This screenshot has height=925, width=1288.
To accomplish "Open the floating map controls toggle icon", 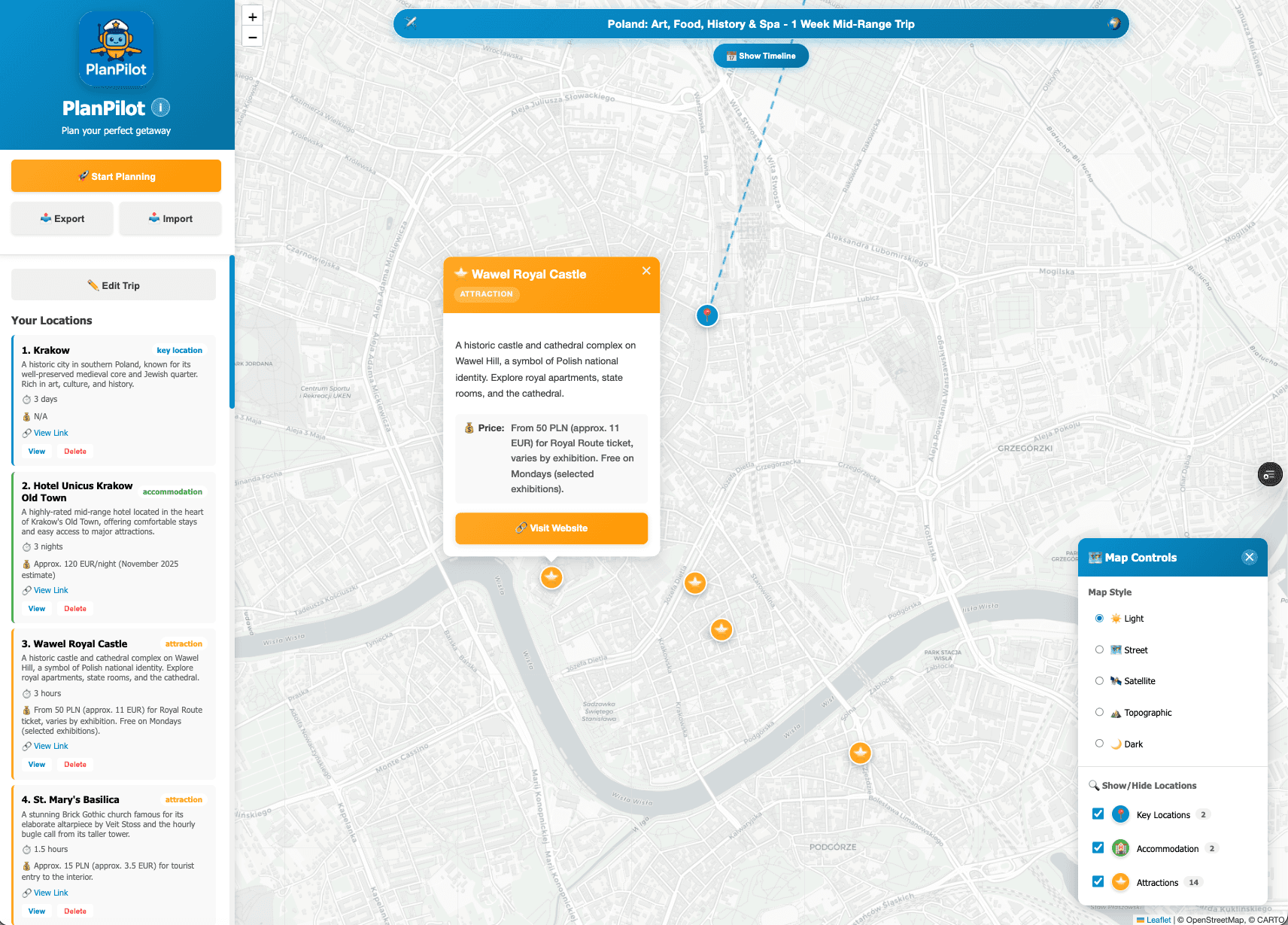I will pos(1269,474).
